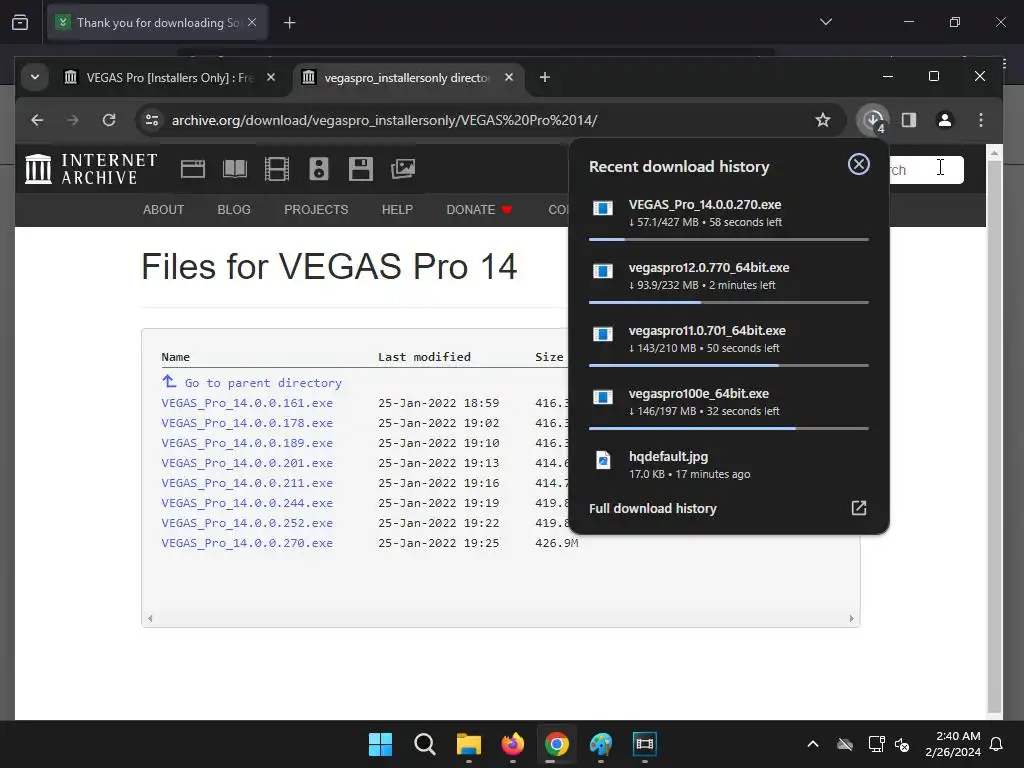The image size is (1024, 768).
Task: Click vegaspro100e_64bit.exe progress bar
Action: [x=729, y=428]
